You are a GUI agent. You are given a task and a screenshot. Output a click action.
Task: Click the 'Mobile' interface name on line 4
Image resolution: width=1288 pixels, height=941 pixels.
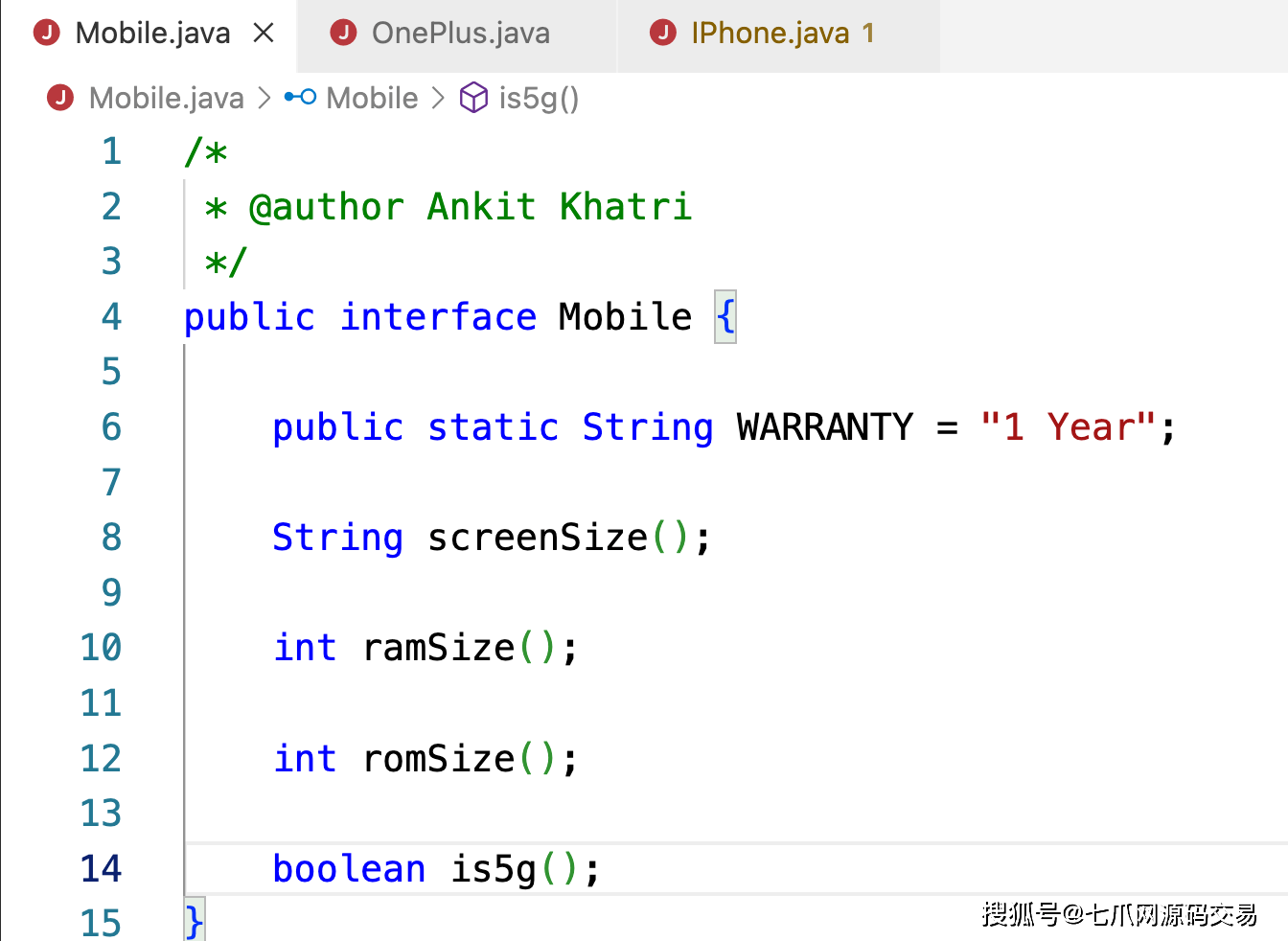625,317
